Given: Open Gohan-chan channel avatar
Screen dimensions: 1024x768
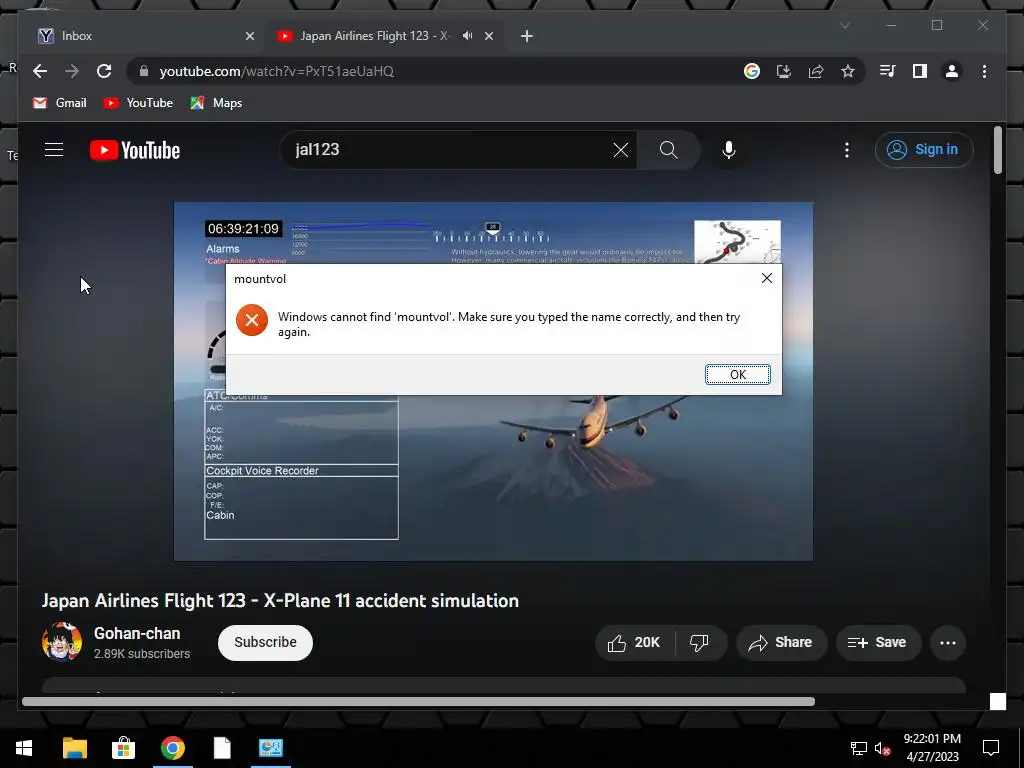Looking at the screenshot, I should [x=62, y=642].
